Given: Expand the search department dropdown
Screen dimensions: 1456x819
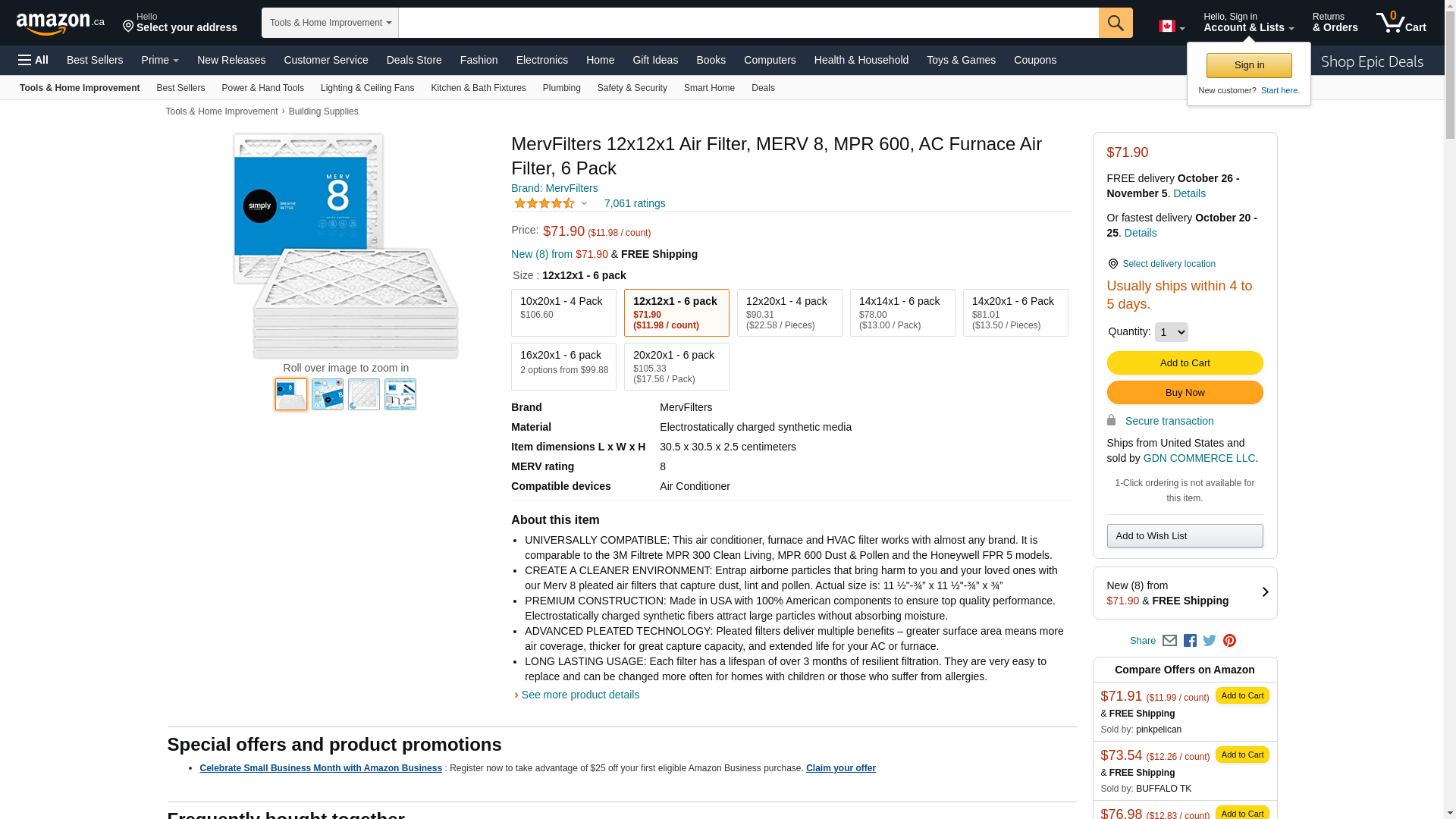Looking at the screenshot, I should (330, 23).
